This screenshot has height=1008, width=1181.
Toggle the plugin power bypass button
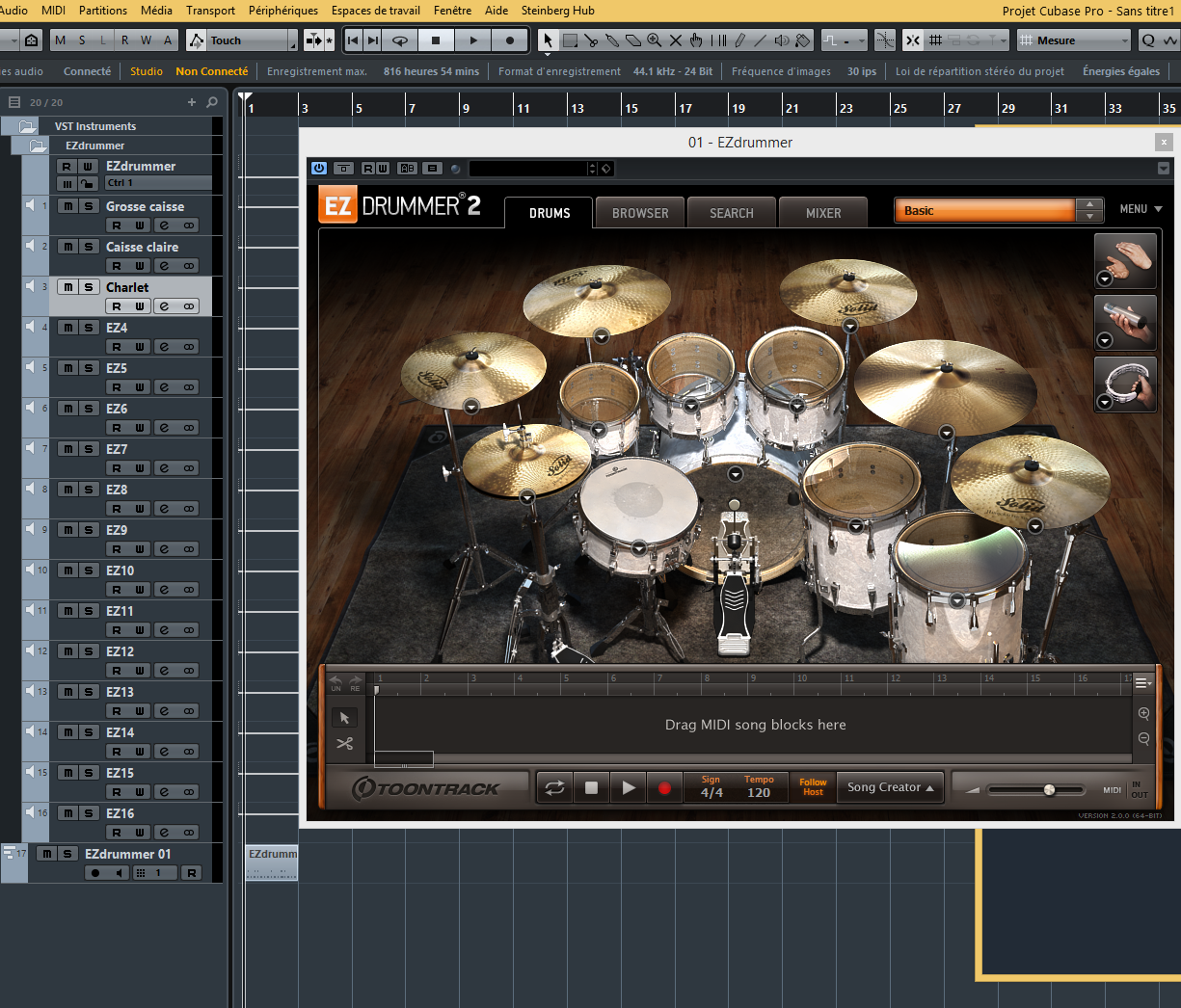319,169
